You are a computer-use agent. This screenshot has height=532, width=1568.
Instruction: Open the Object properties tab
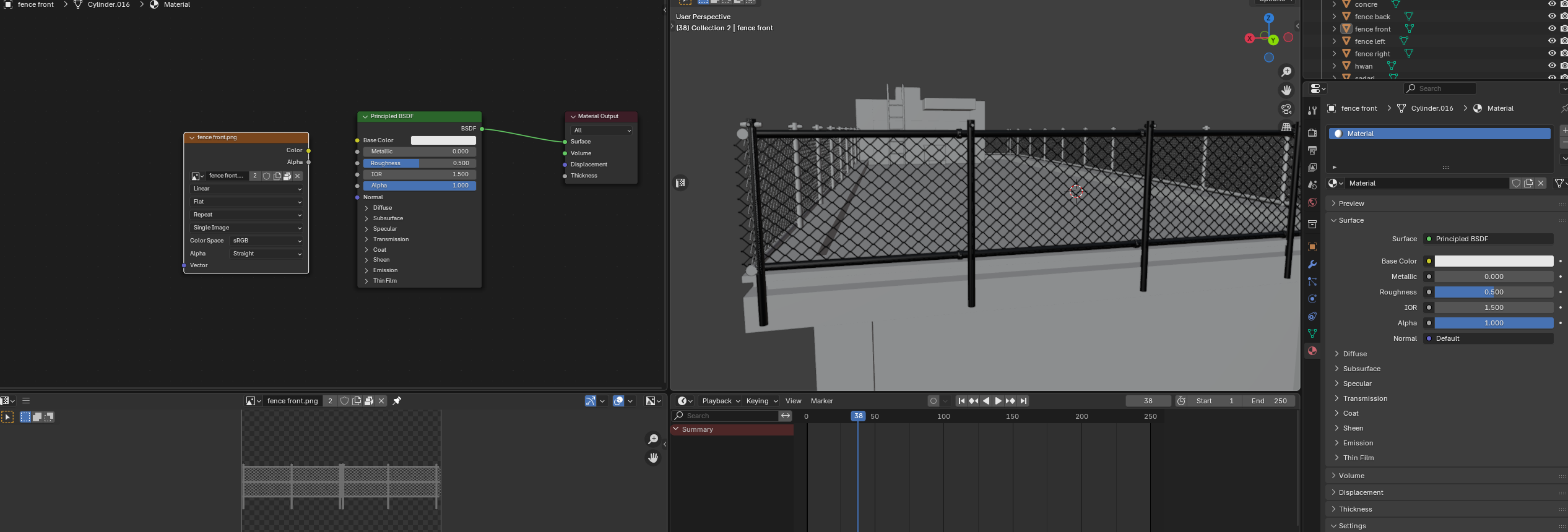1312,247
